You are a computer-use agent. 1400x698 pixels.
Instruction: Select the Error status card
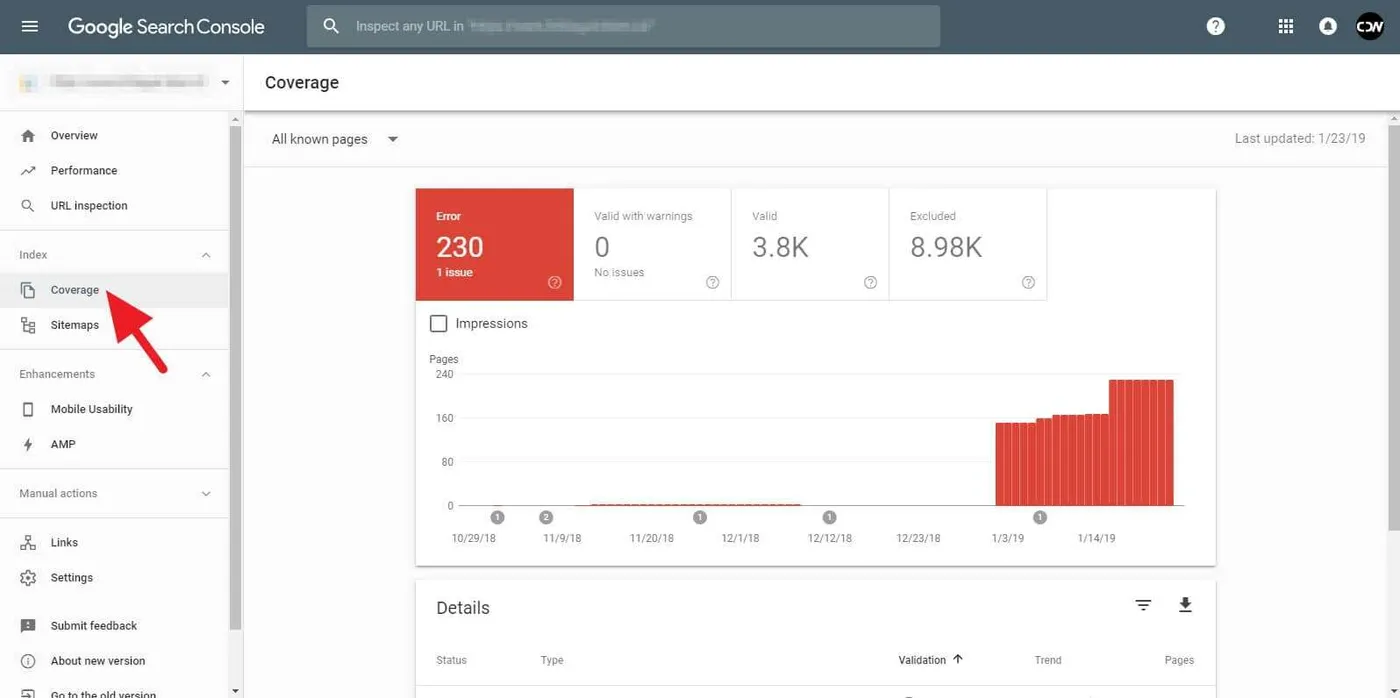click(495, 245)
